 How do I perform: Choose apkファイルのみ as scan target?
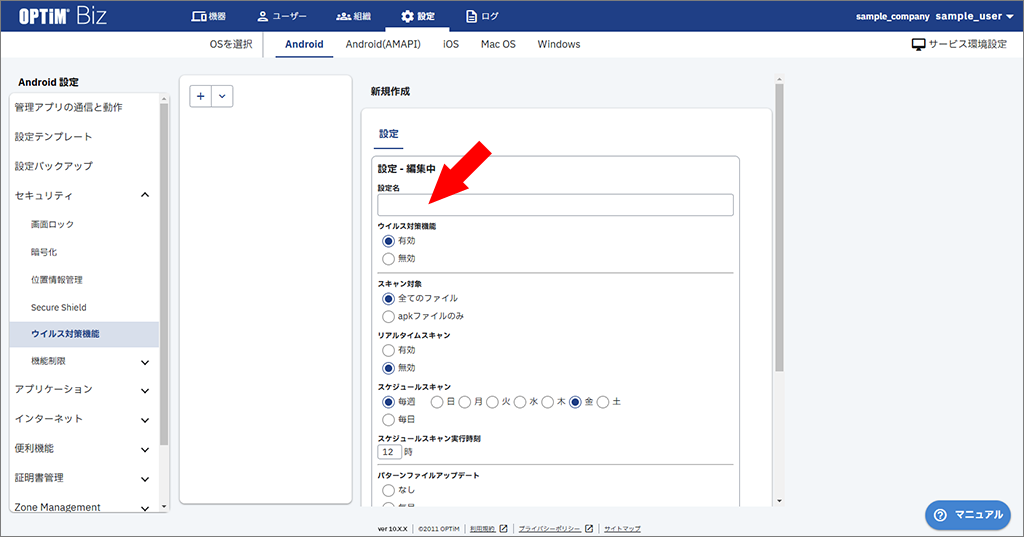pos(389,316)
